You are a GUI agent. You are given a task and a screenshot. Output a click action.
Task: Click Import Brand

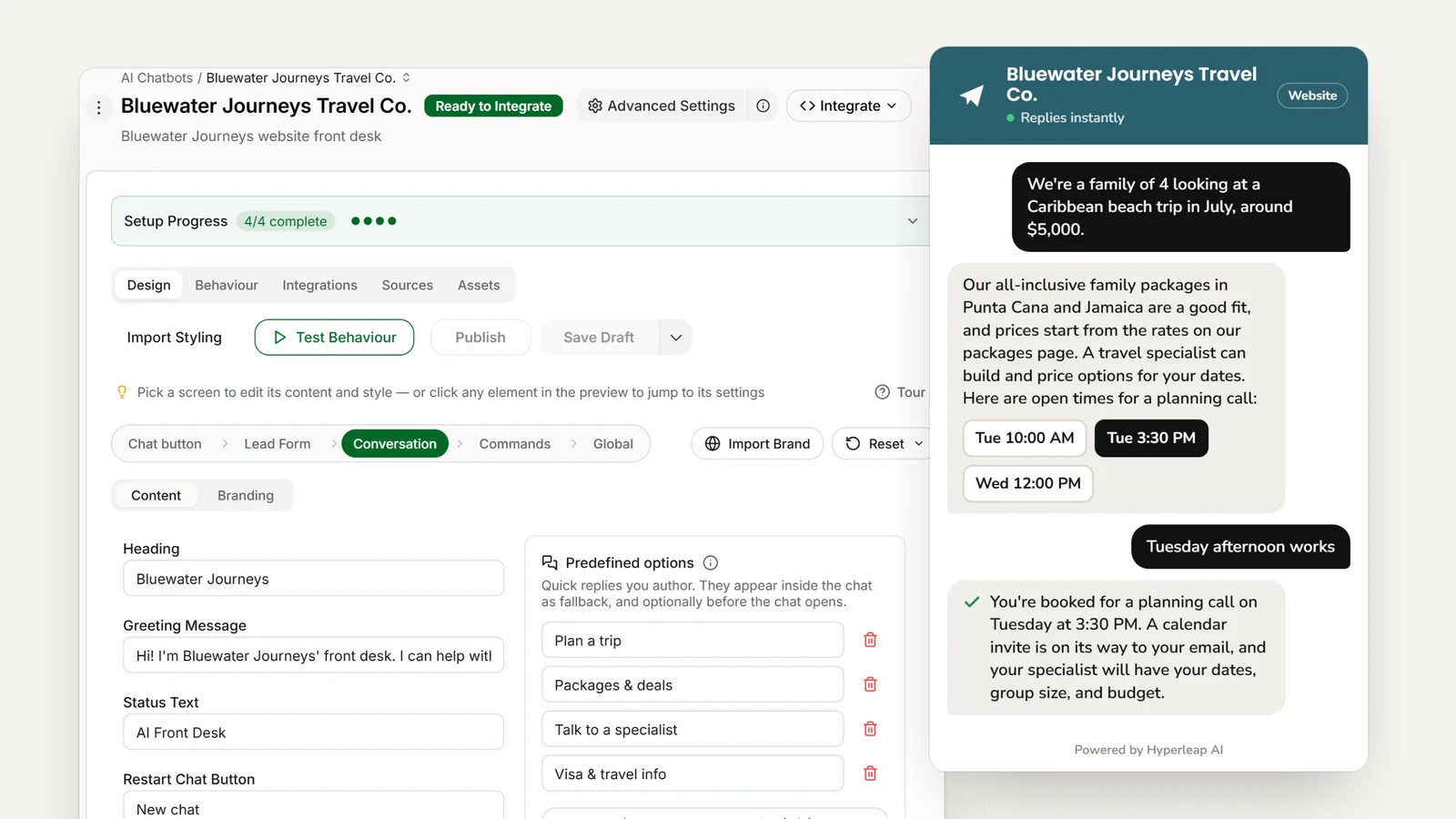(x=757, y=444)
